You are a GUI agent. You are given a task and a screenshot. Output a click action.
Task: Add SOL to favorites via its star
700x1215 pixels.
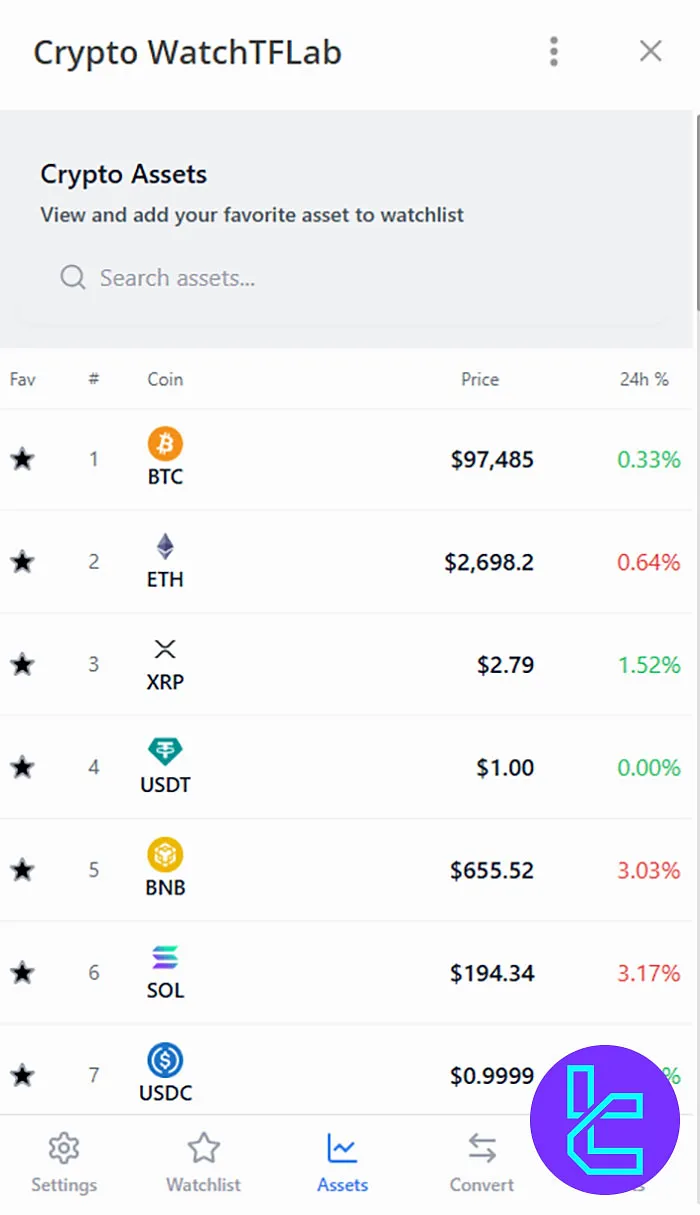(x=22, y=972)
